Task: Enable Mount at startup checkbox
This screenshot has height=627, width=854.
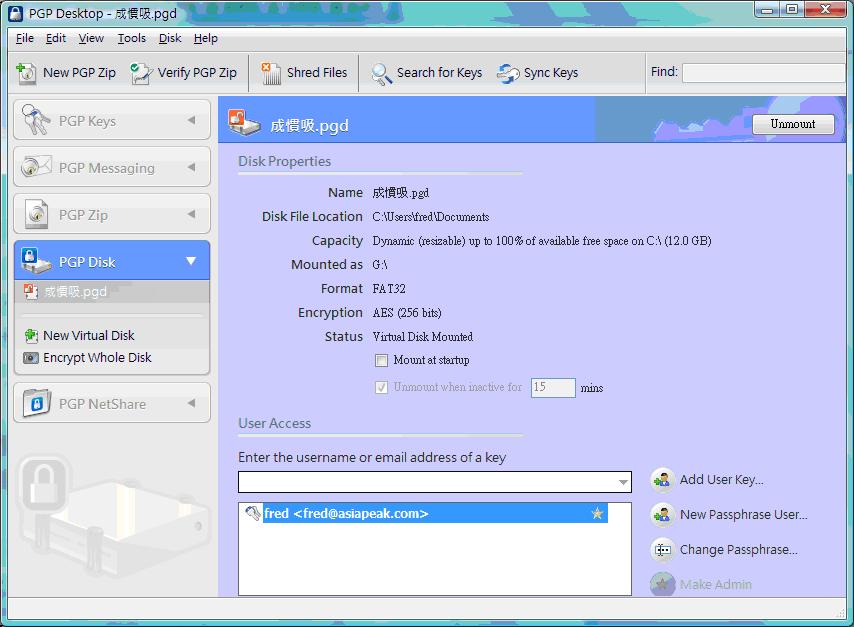Action: (381, 361)
